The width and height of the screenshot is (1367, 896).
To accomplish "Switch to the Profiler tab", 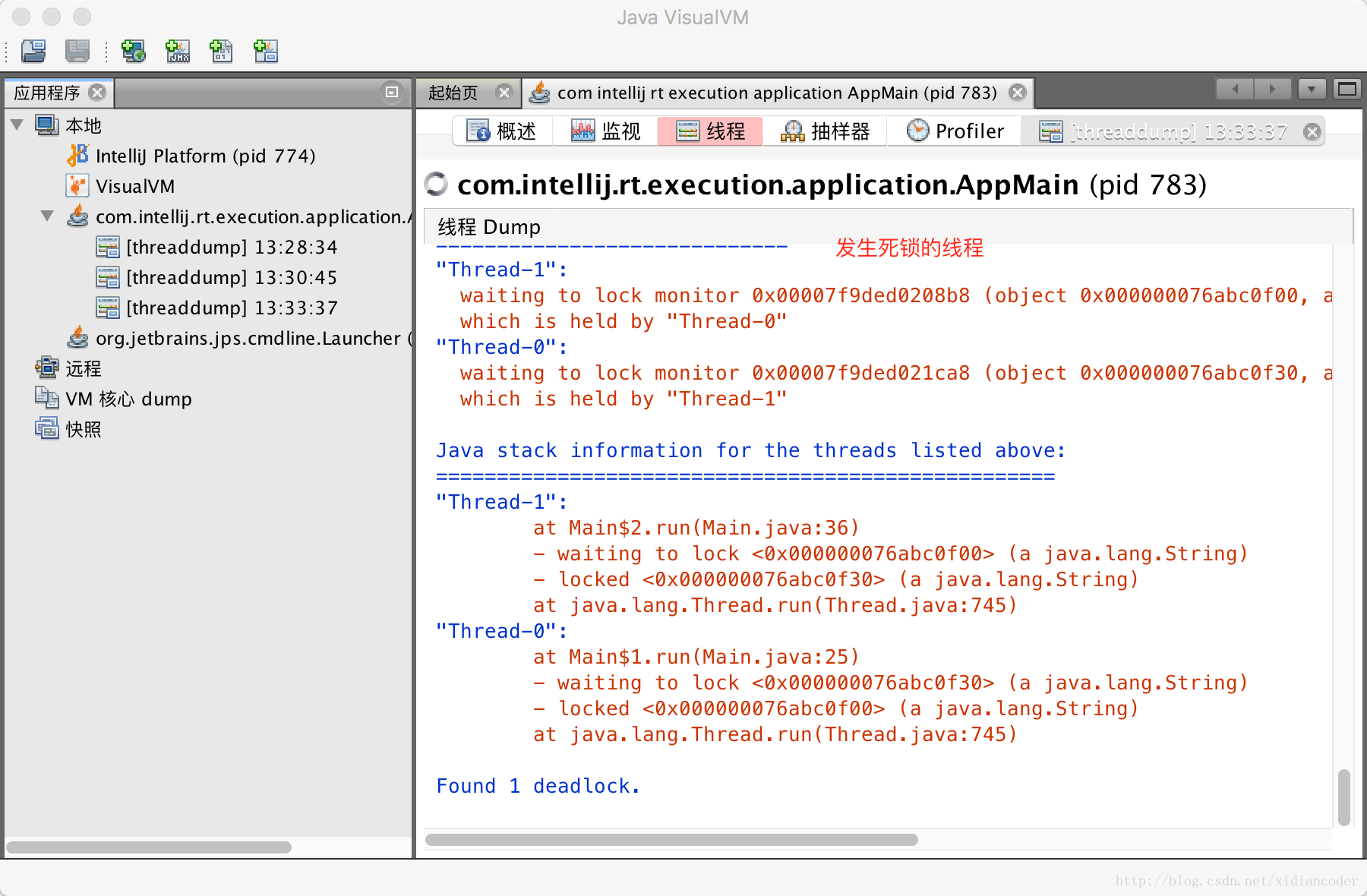I will point(955,131).
